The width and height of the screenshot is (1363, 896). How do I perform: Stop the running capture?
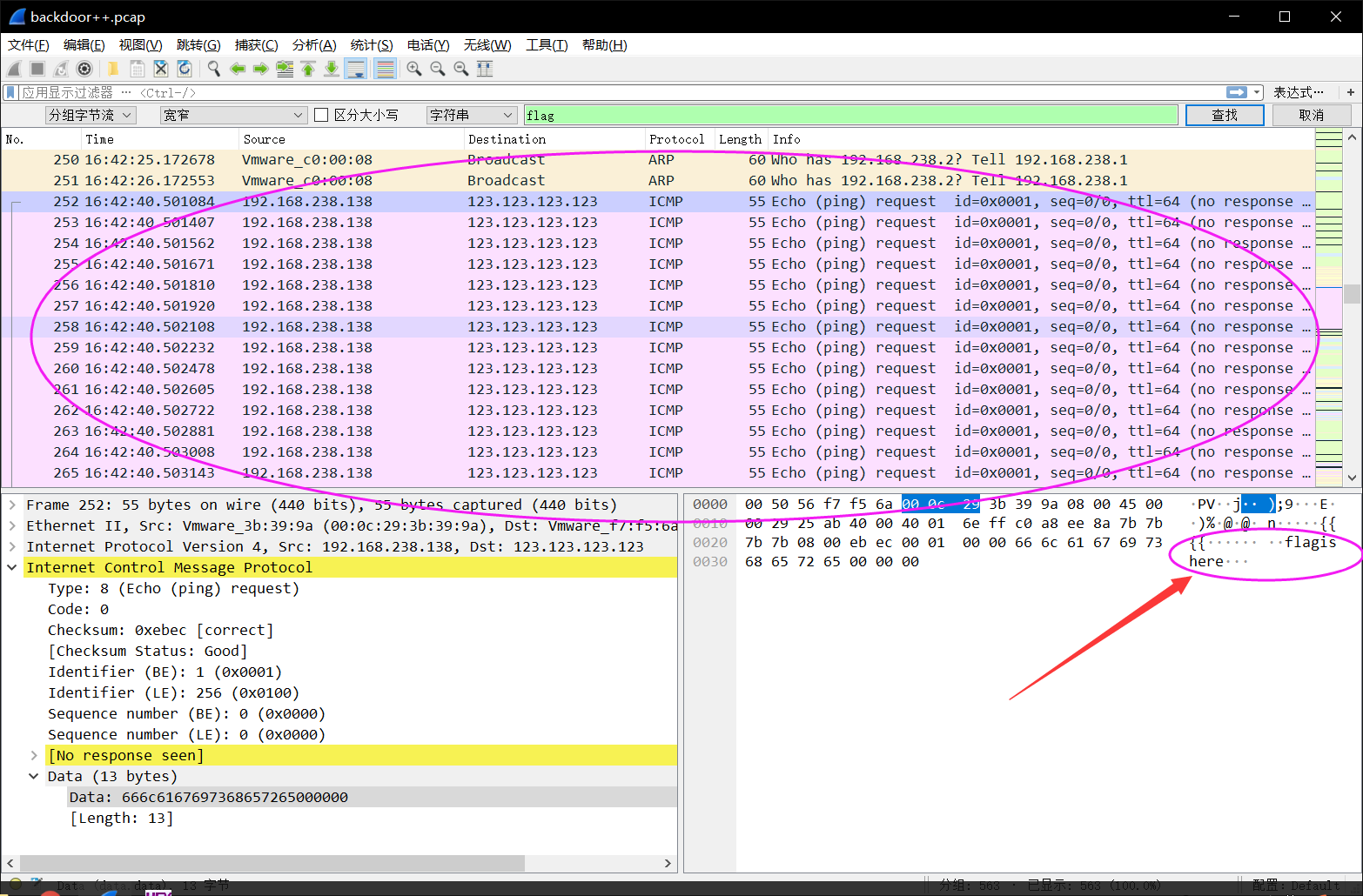(x=37, y=69)
